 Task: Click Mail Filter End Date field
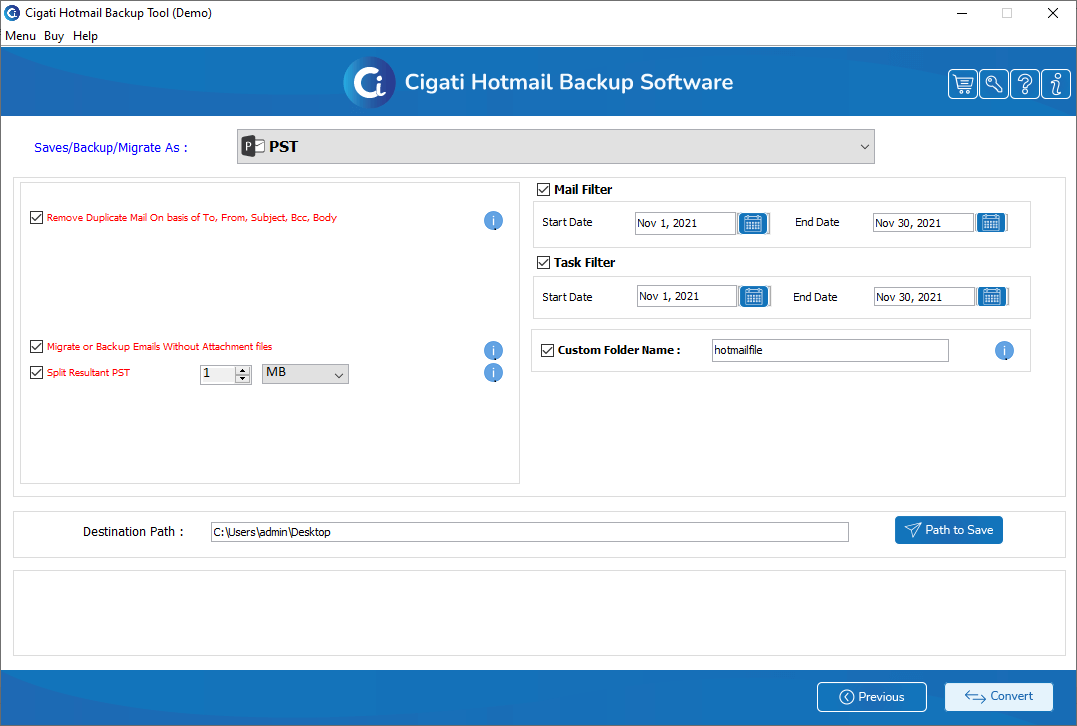click(x=923, y=223)
